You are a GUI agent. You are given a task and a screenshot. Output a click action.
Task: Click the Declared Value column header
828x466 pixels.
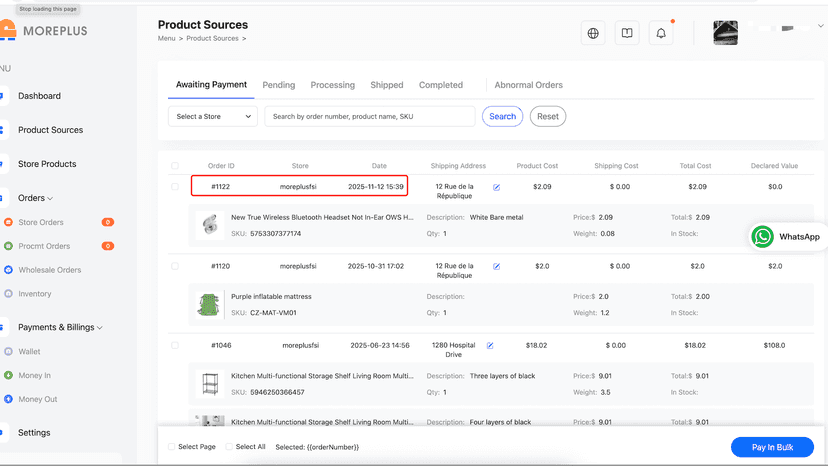774,166
